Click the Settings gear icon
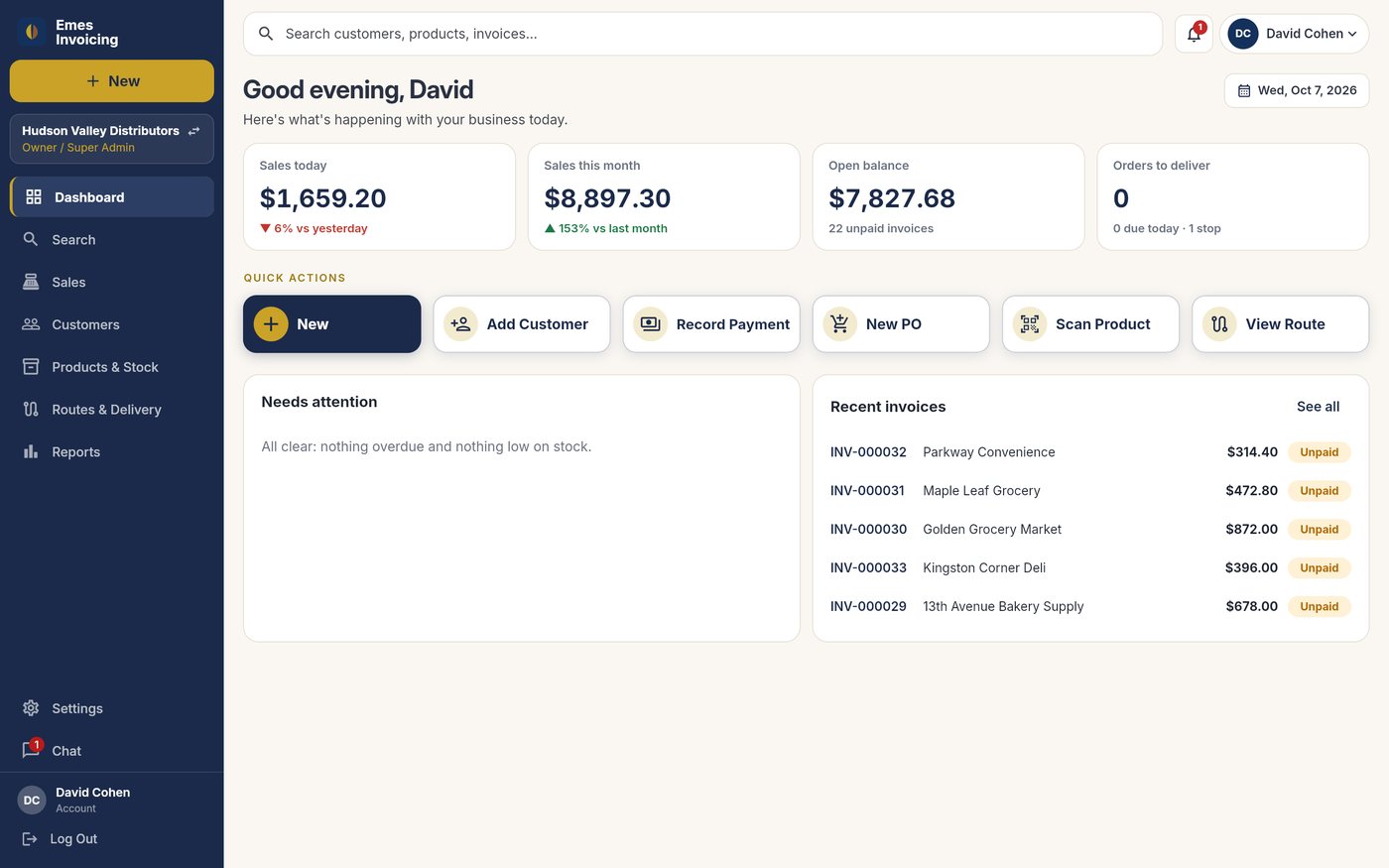 (x=31, y=708)
